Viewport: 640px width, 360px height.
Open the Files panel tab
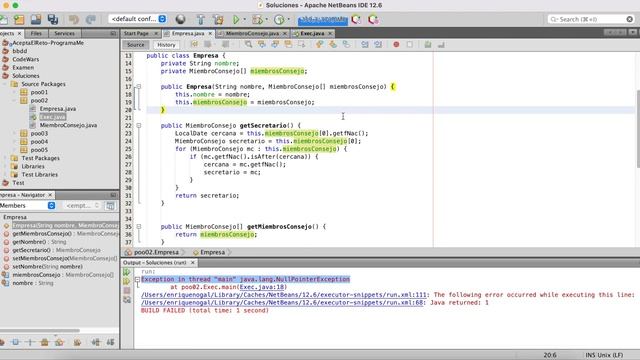pyautogui.click(x=36, y=33)
